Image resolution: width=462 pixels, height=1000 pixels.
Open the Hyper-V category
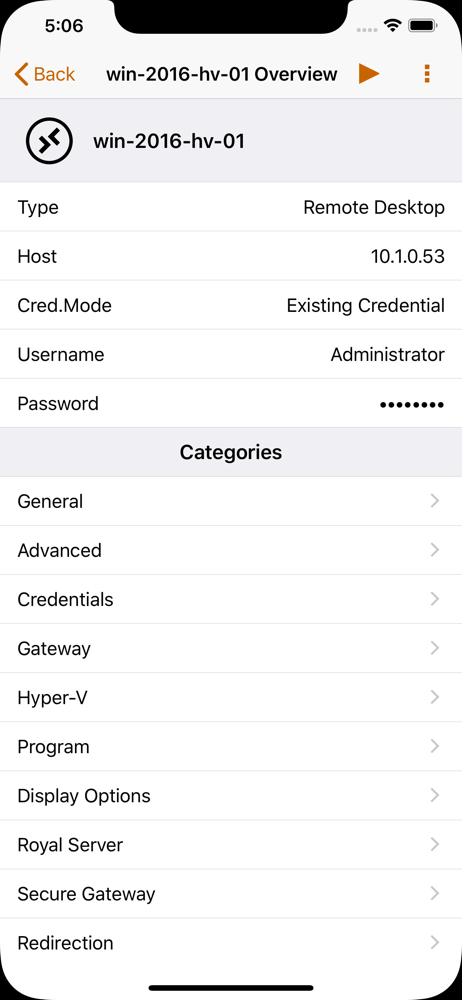[x=231, y=698]
